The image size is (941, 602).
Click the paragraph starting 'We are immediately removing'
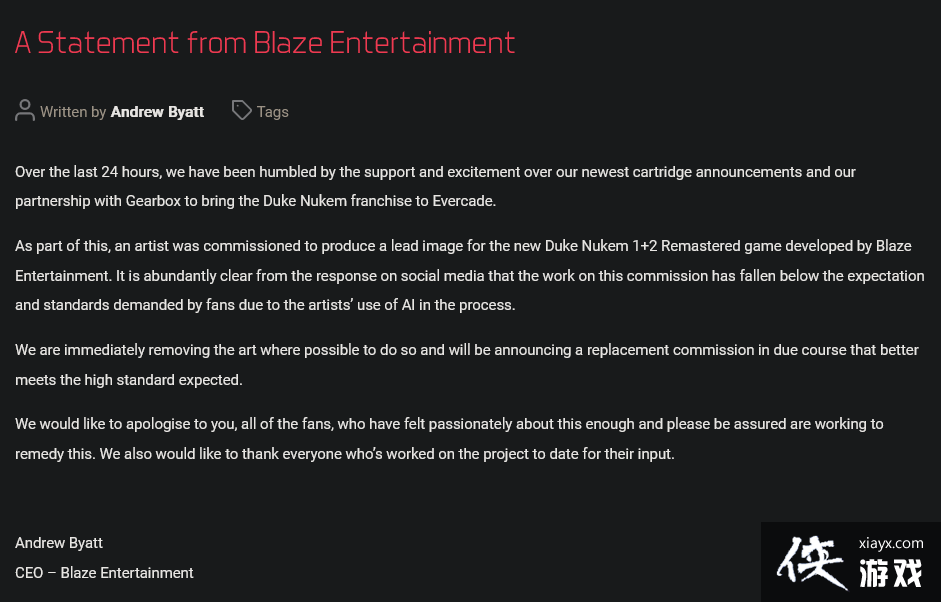[x=466, y=365]
